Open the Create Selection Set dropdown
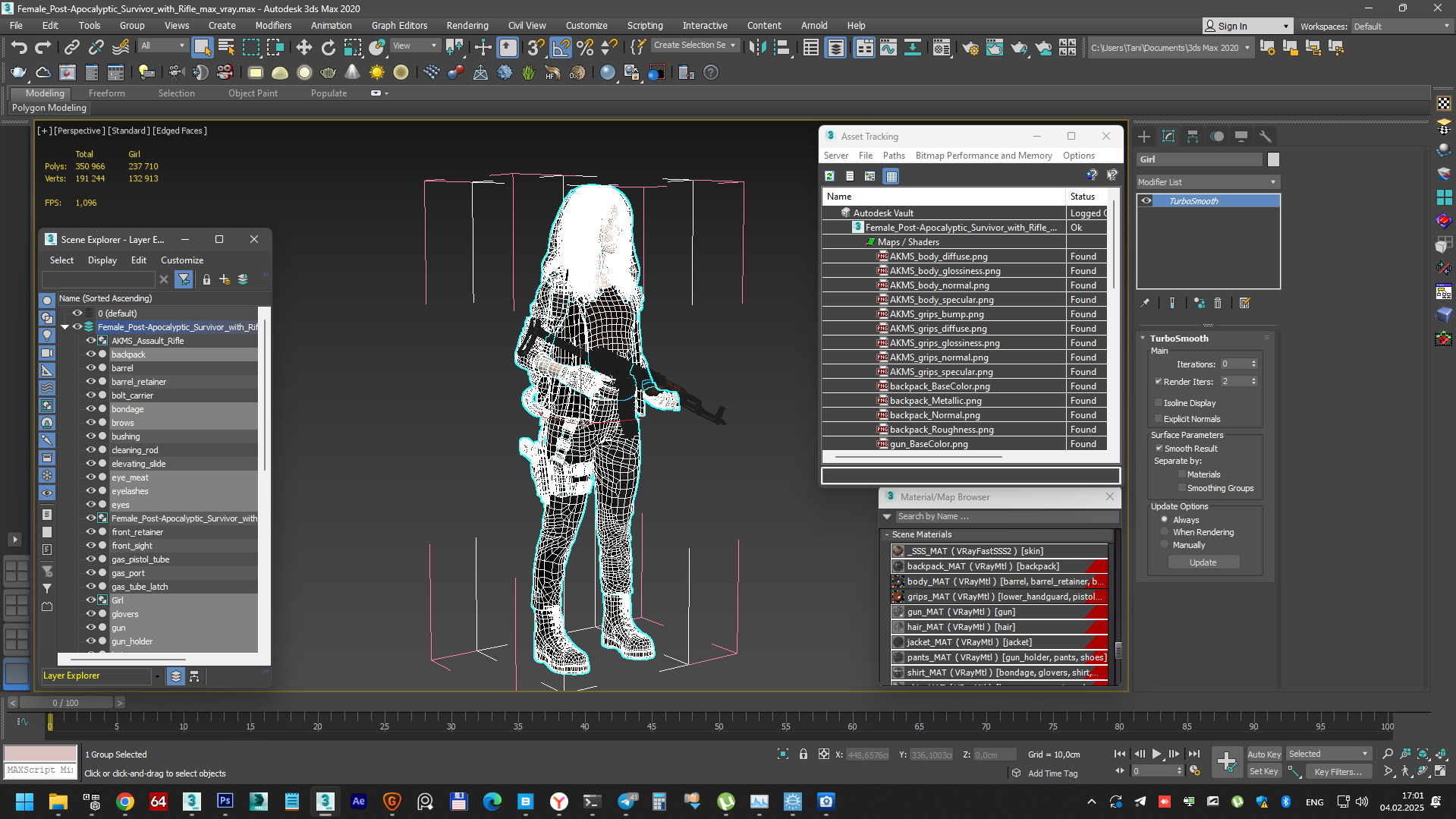The image size is (1456, 819). [x=694, y=46]
